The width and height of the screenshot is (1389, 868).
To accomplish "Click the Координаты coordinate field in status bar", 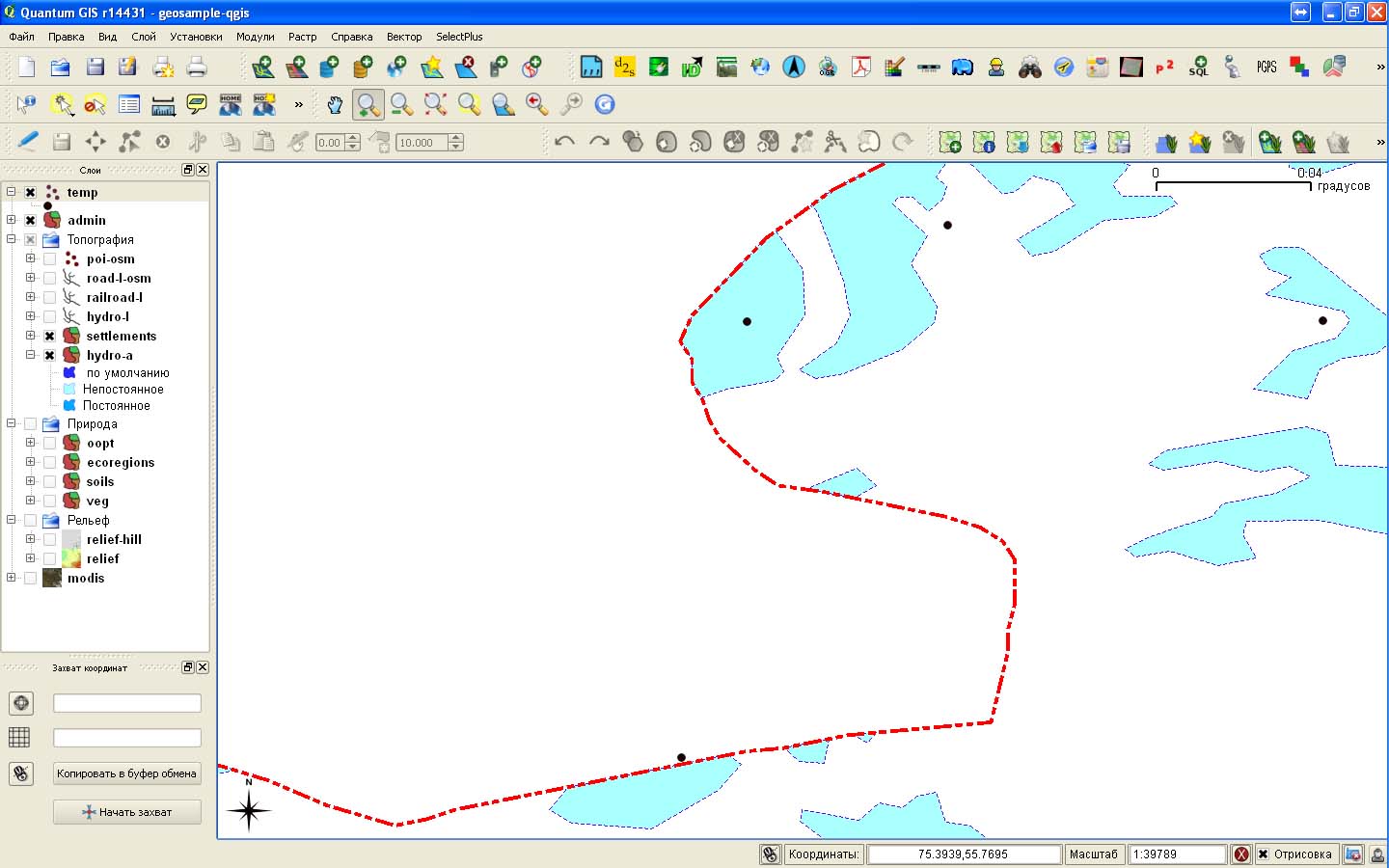I will [964, 854].
